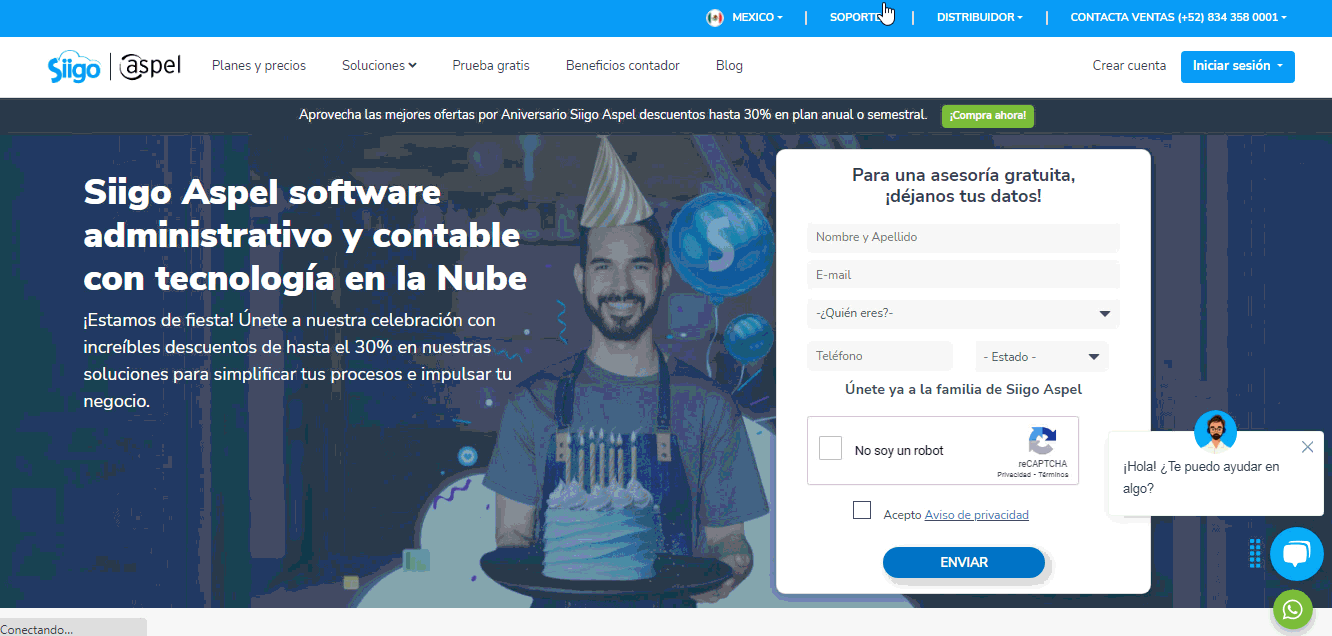The width and height of the screenshot is (1332, 636).
Task: Expand the Soluciones menu
Action: coord(379,65)
